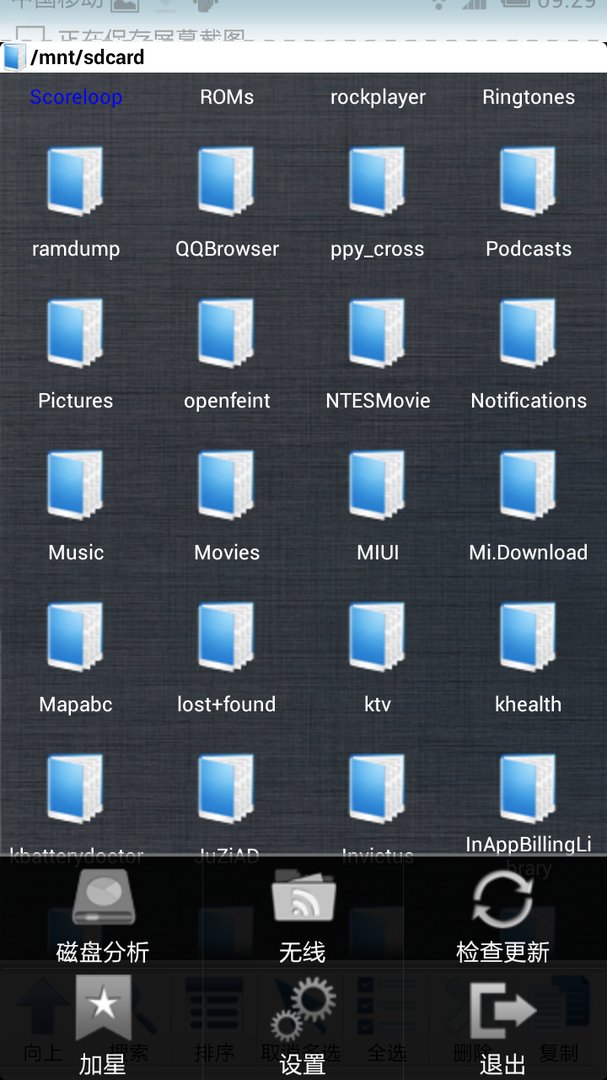This screenshot has height=1080, width=607.
Task: Open the ramdump folder
Action: click(76, 200)
